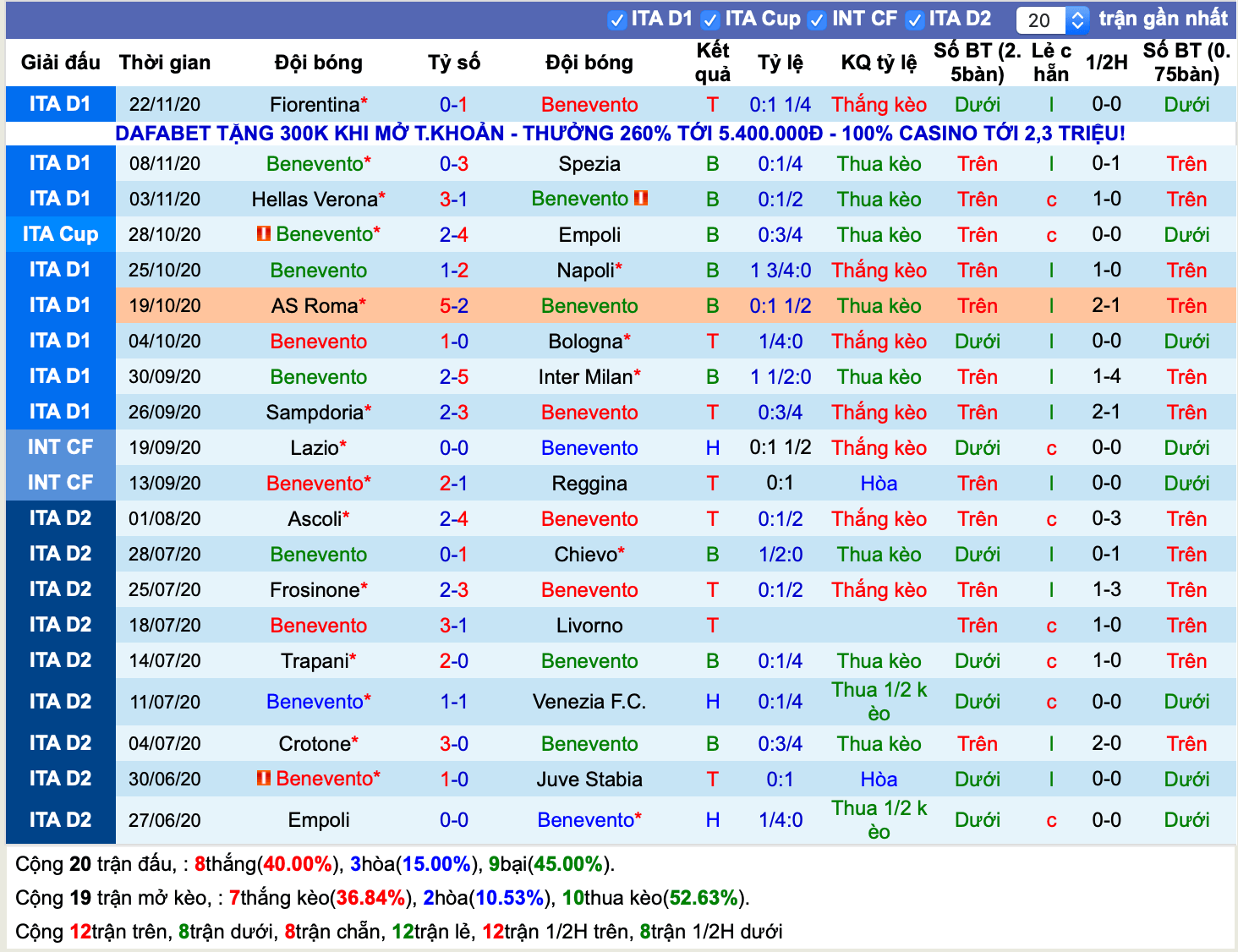Open Trapani team link
Screen dimensions: 1238x952
[315, 661]
